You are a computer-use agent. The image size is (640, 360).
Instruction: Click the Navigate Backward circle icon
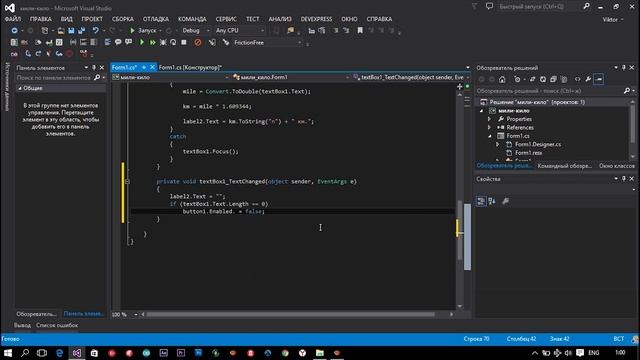click(x=14, y=31)
